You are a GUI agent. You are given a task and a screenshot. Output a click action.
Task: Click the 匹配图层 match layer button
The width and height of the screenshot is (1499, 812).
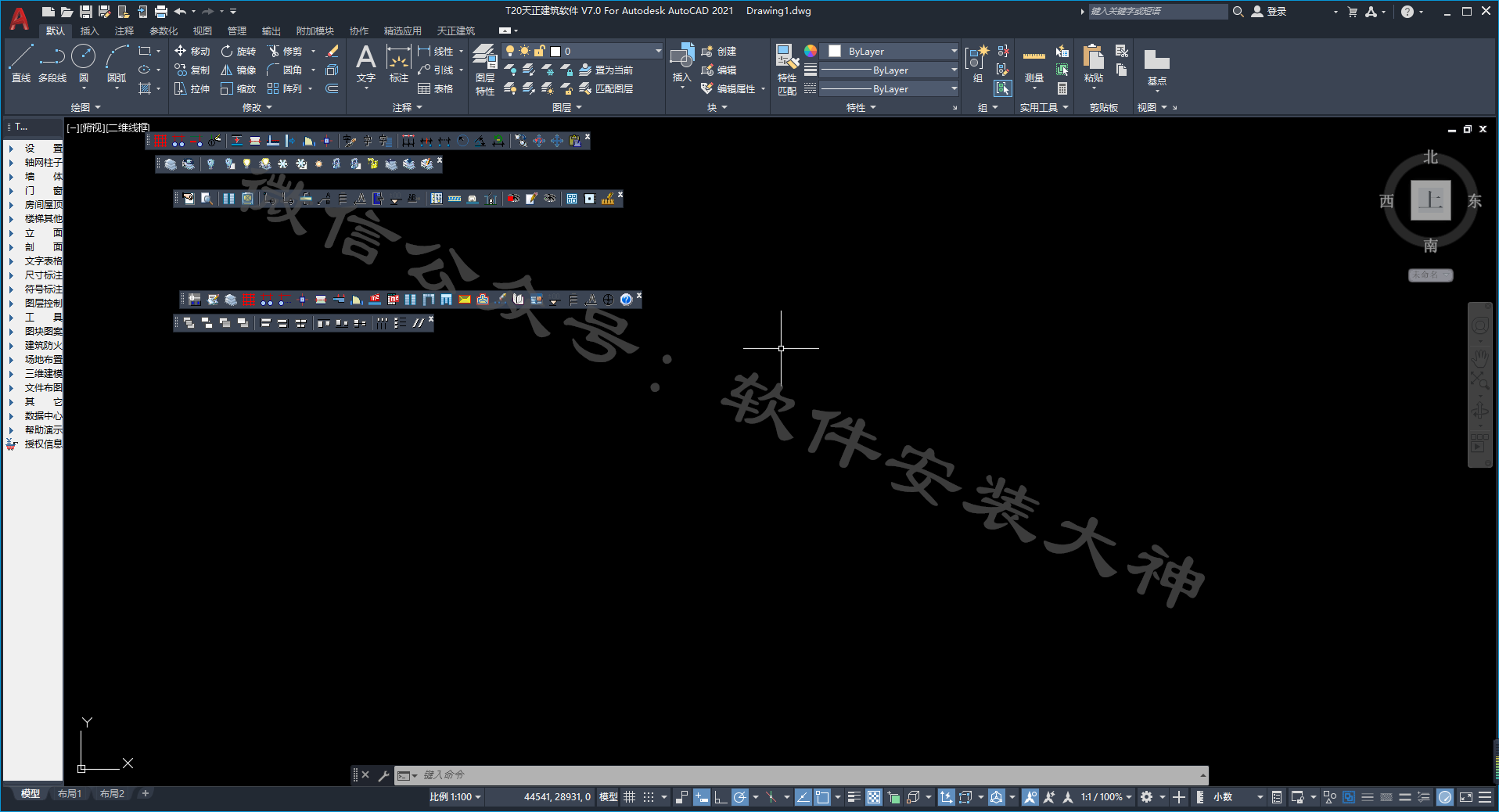click(606, 88)
